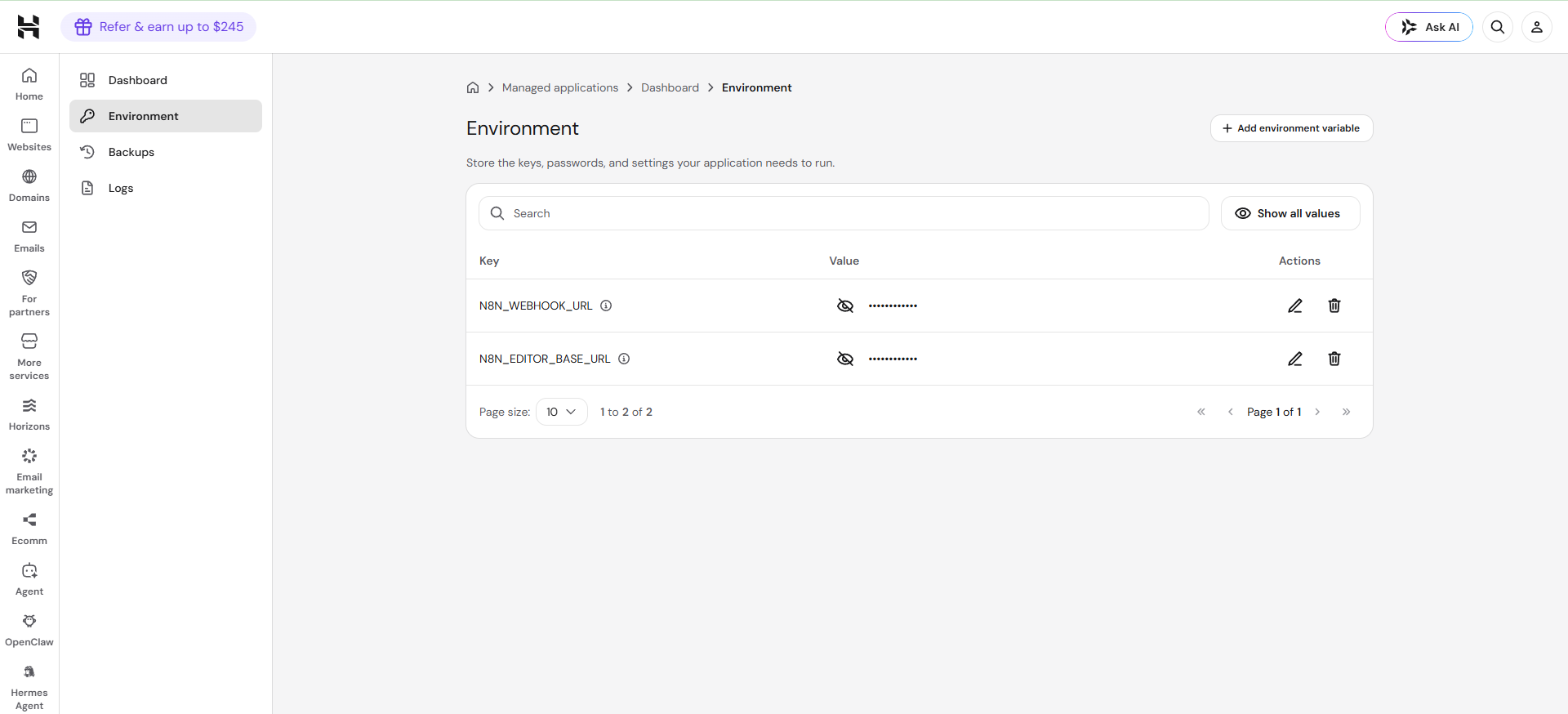This screenshot has height=714, width=1568.
Task: Go to the previous page
Action: pyautogui.click(x=1231, y=412)
